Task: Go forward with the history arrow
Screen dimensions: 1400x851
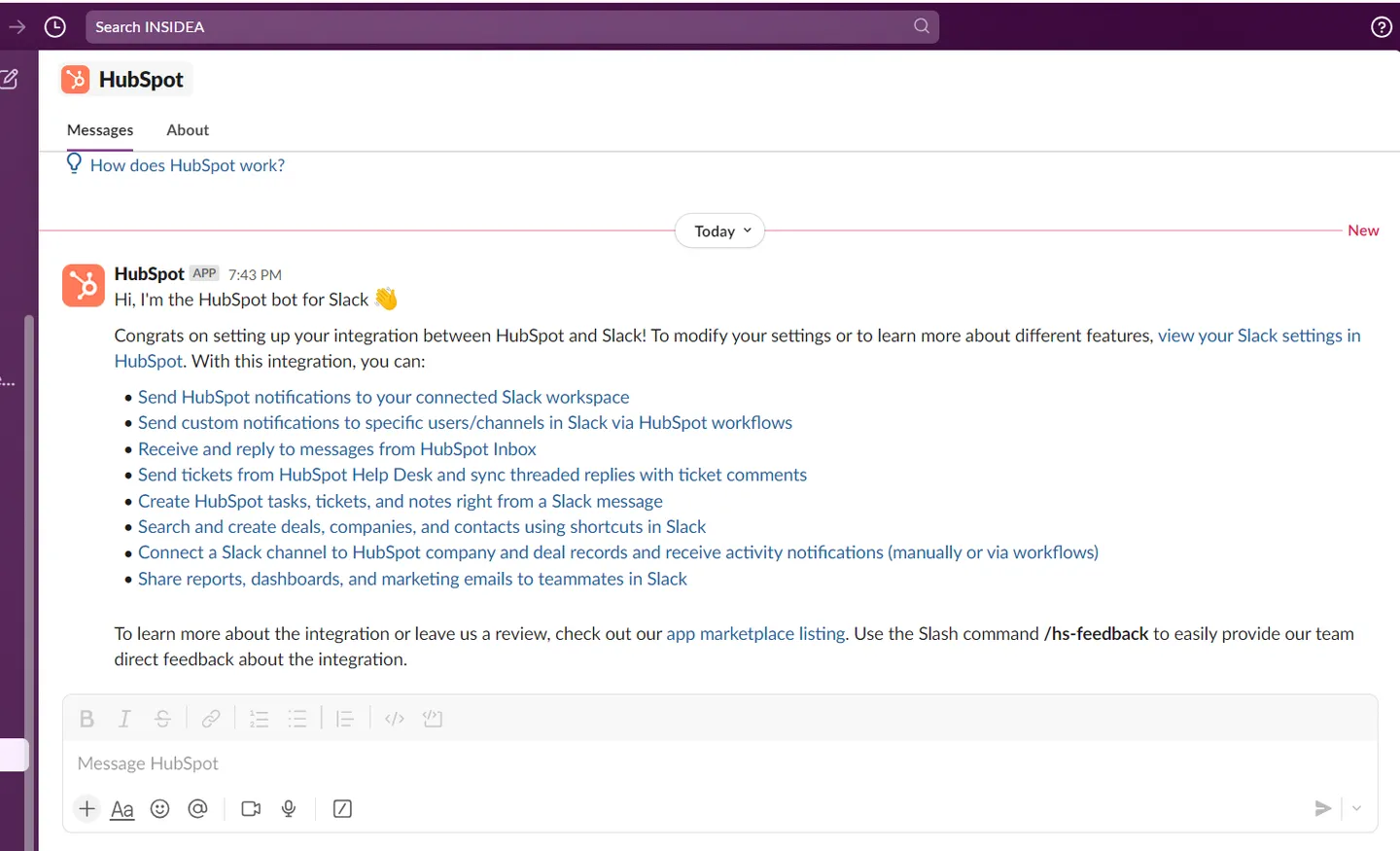Action: pyautogui.click(x=17, y=26)
